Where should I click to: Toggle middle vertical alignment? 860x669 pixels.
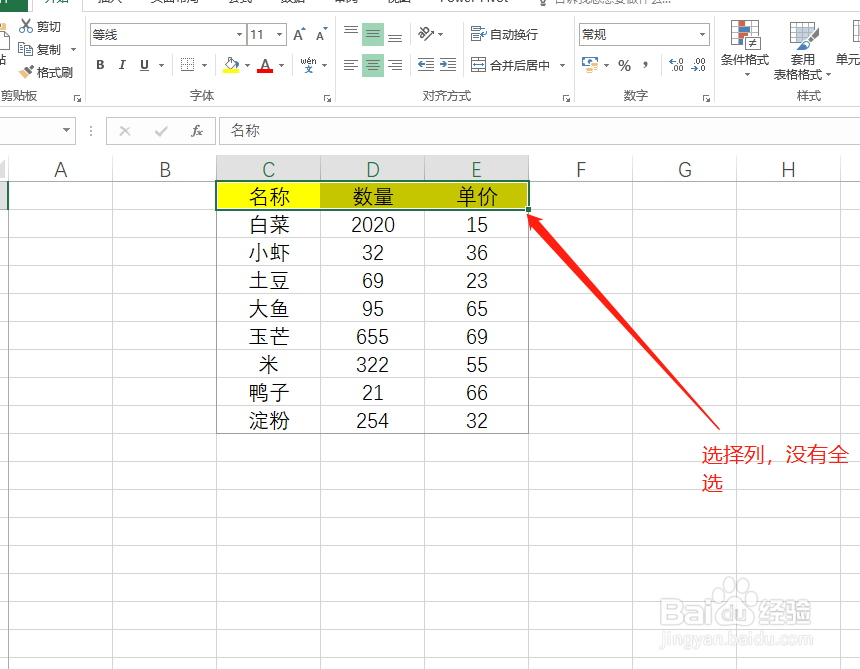pyautogui.click(x=373, y=34)
